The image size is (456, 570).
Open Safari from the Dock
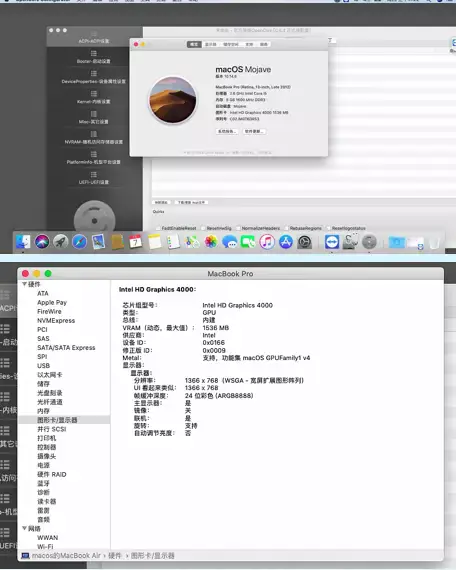tap(79, 242)
